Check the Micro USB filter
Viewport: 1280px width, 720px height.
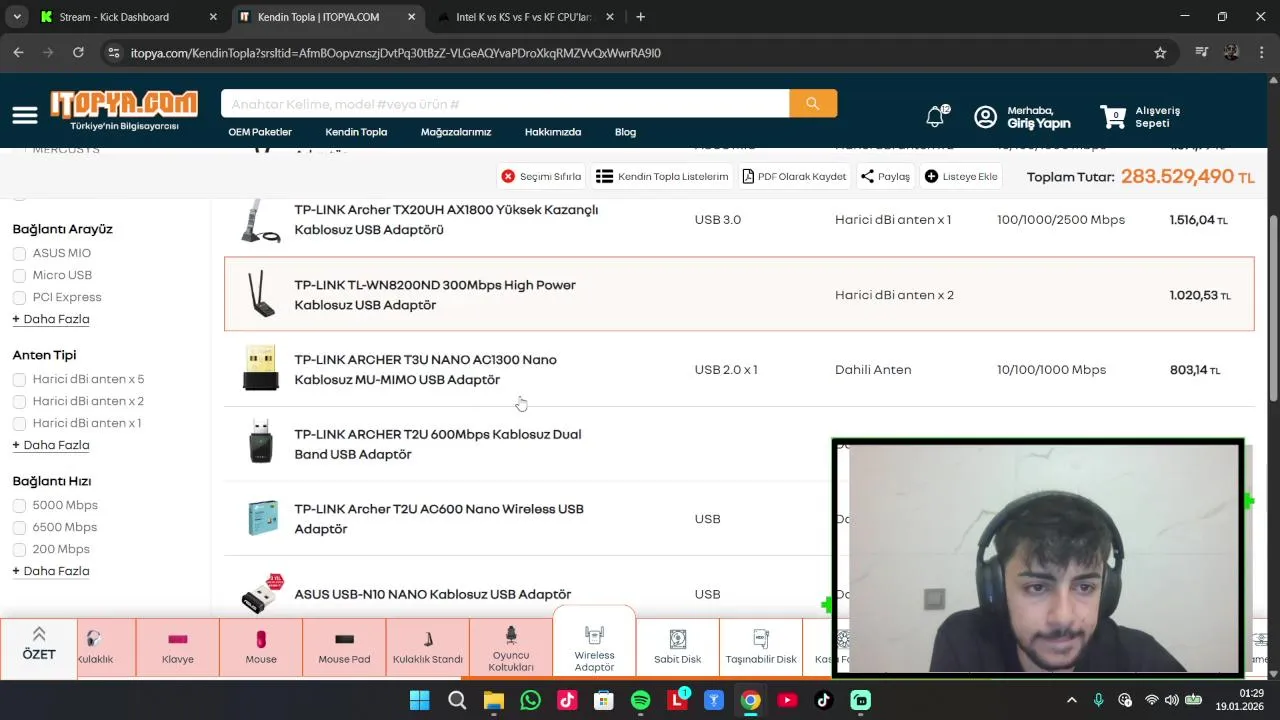tap(19, 276)
